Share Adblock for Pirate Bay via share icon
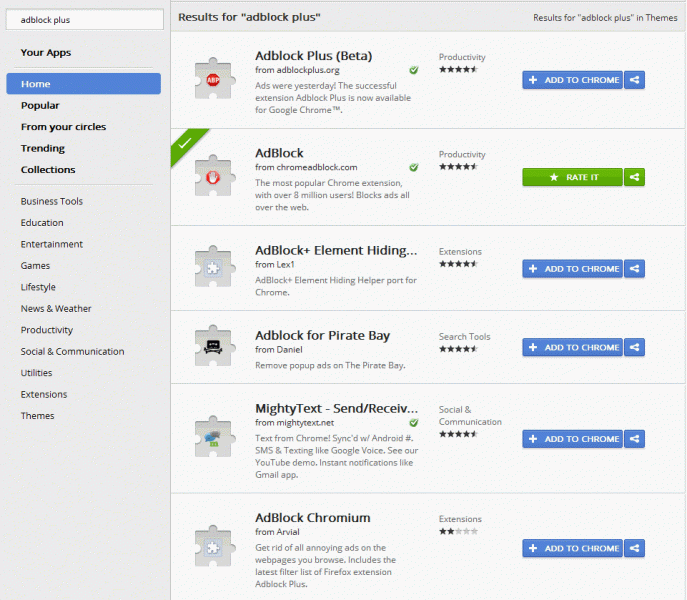Image resolution: width=687 pixels, height=600 pixels. pyautogui.click(x=634, y=347)
